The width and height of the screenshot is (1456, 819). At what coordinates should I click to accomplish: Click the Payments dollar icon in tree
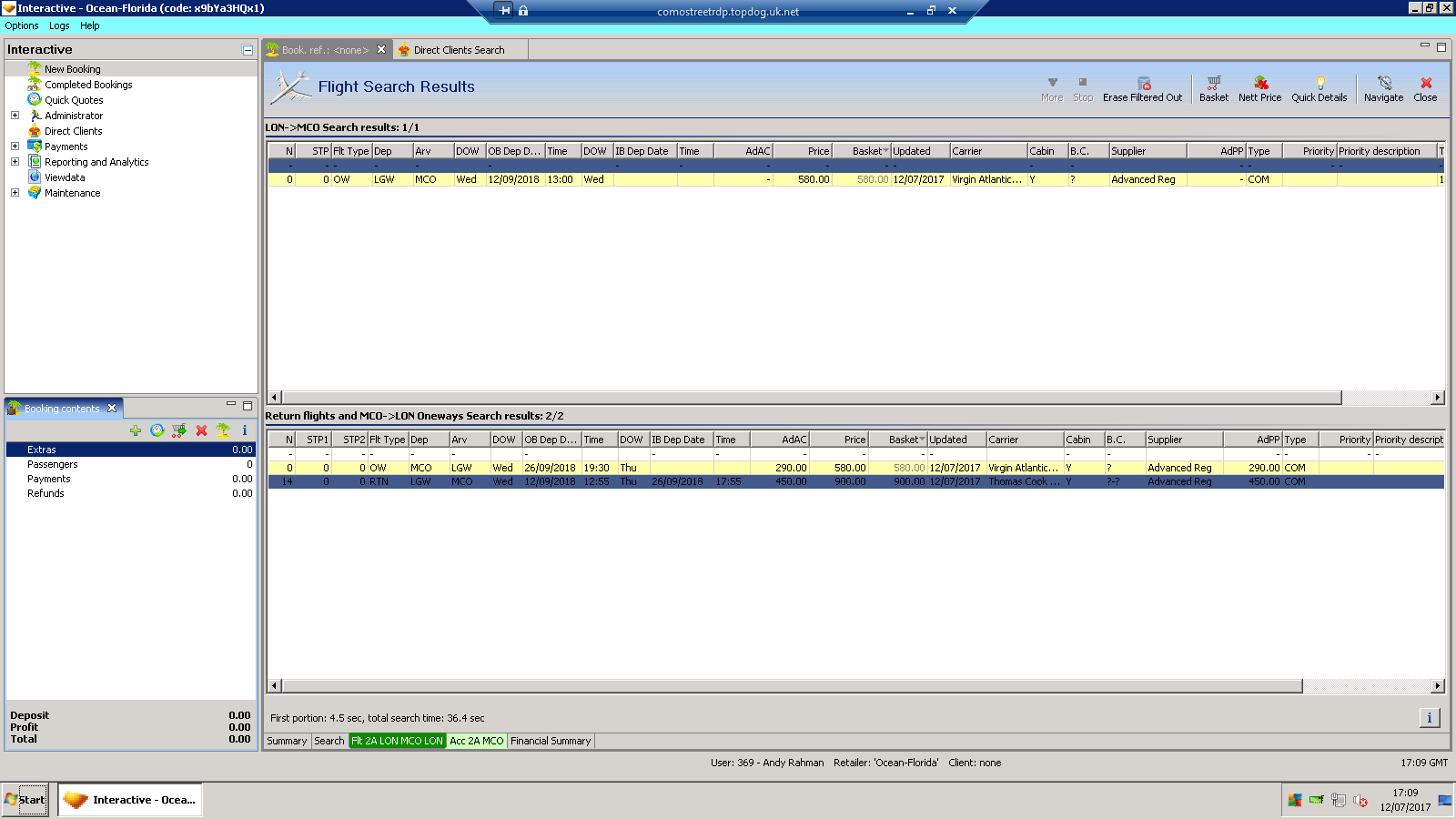pos(35,147)
